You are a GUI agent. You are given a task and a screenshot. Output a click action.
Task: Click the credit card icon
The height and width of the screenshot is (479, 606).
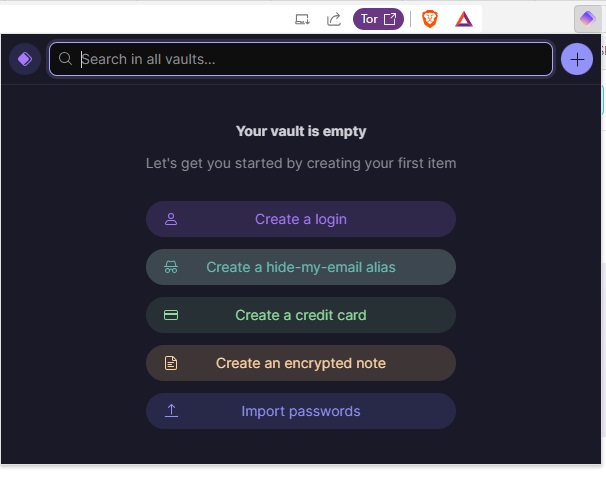pos(171,315)
